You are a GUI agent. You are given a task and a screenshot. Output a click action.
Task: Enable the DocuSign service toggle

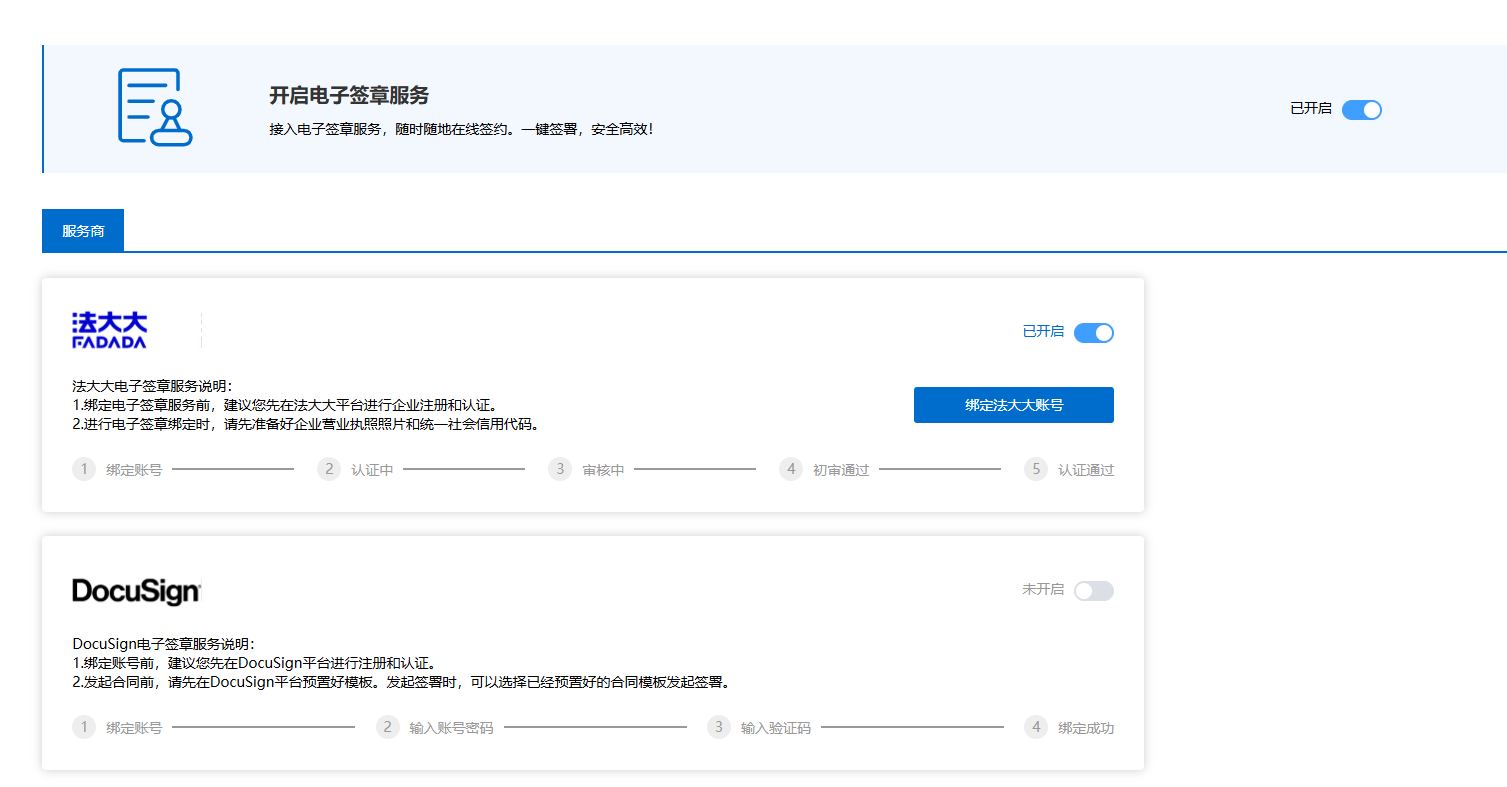(1093, 591)
